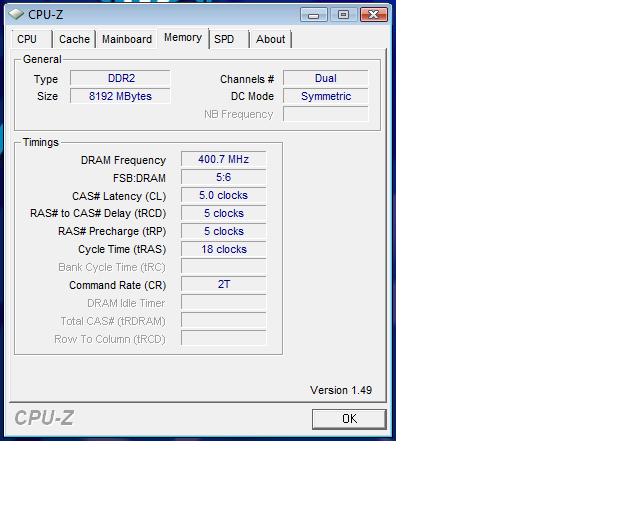The image size is (640, 512).
Task: Click the Command Rate value 2T
Action: [x=224, y=285]
